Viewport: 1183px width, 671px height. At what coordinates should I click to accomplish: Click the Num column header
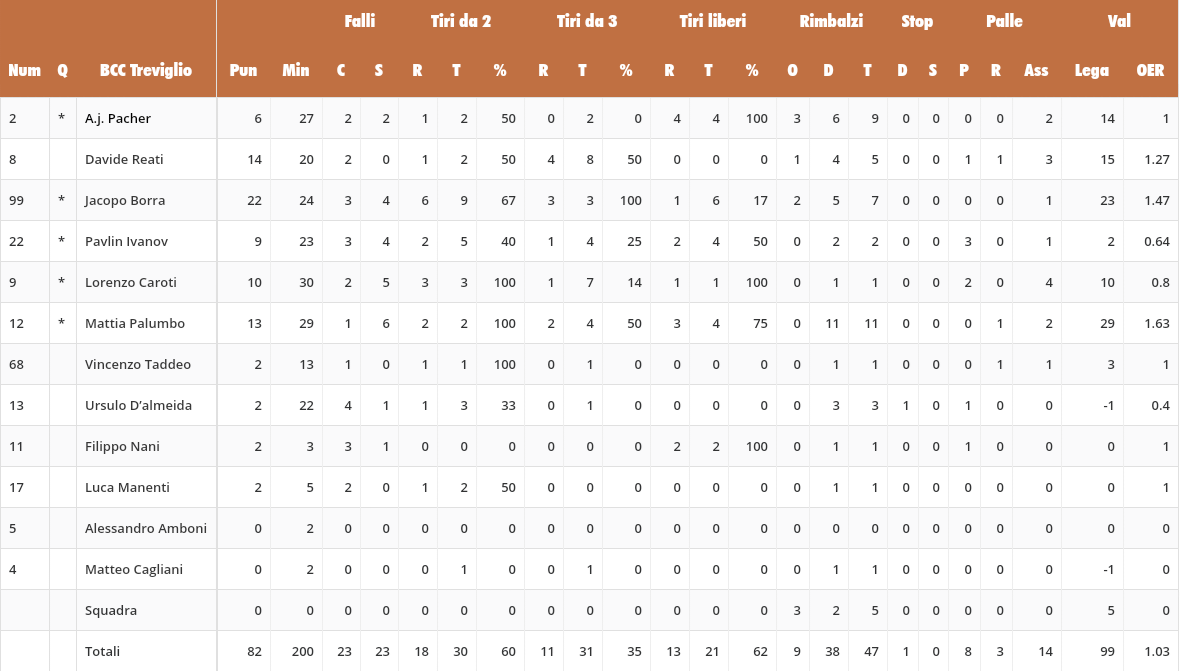pos(25,70)
